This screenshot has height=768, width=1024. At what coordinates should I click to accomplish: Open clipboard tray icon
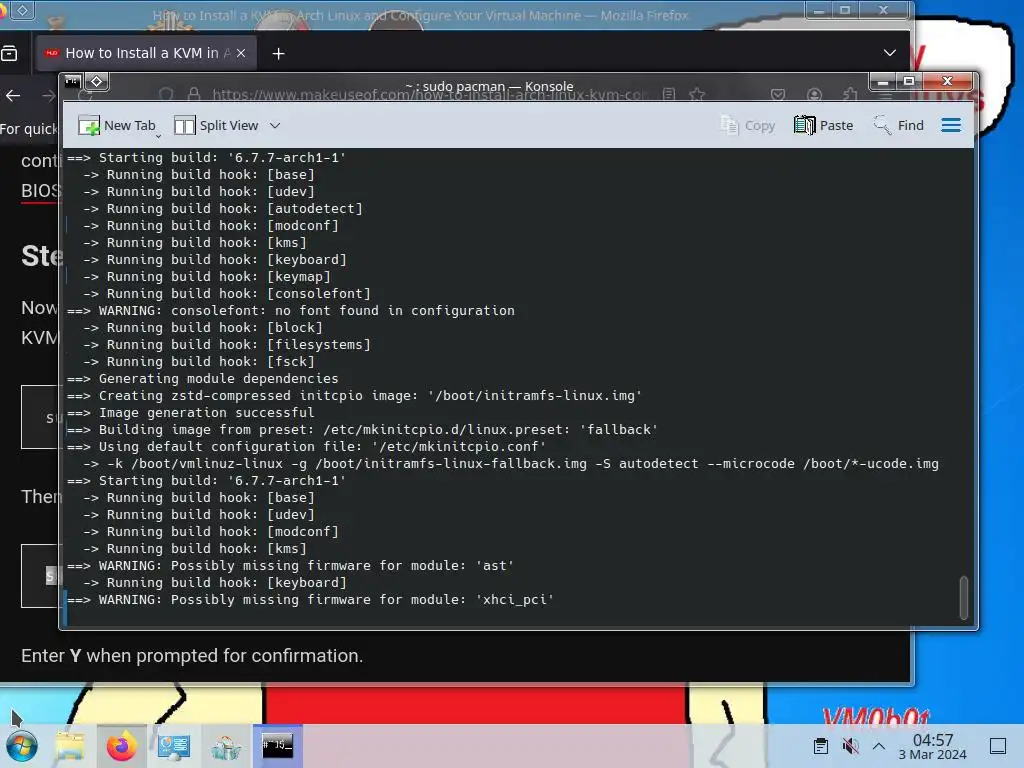point(821,746)
